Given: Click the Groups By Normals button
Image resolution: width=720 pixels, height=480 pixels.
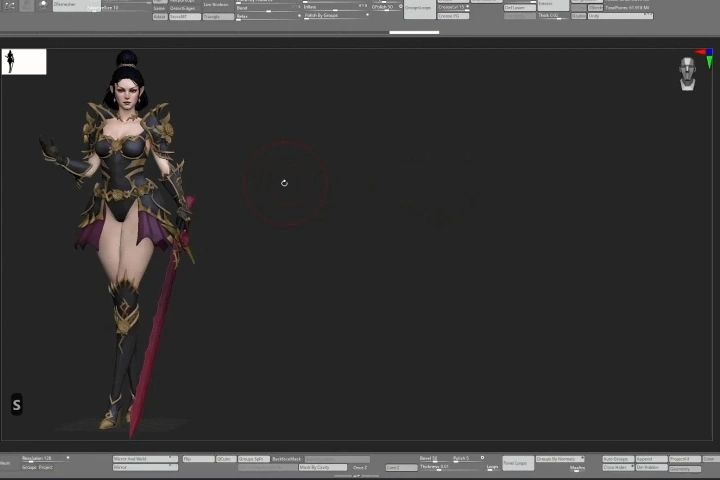Looking at the screenshot, I should pyautogui.click(x=560, y=459).
